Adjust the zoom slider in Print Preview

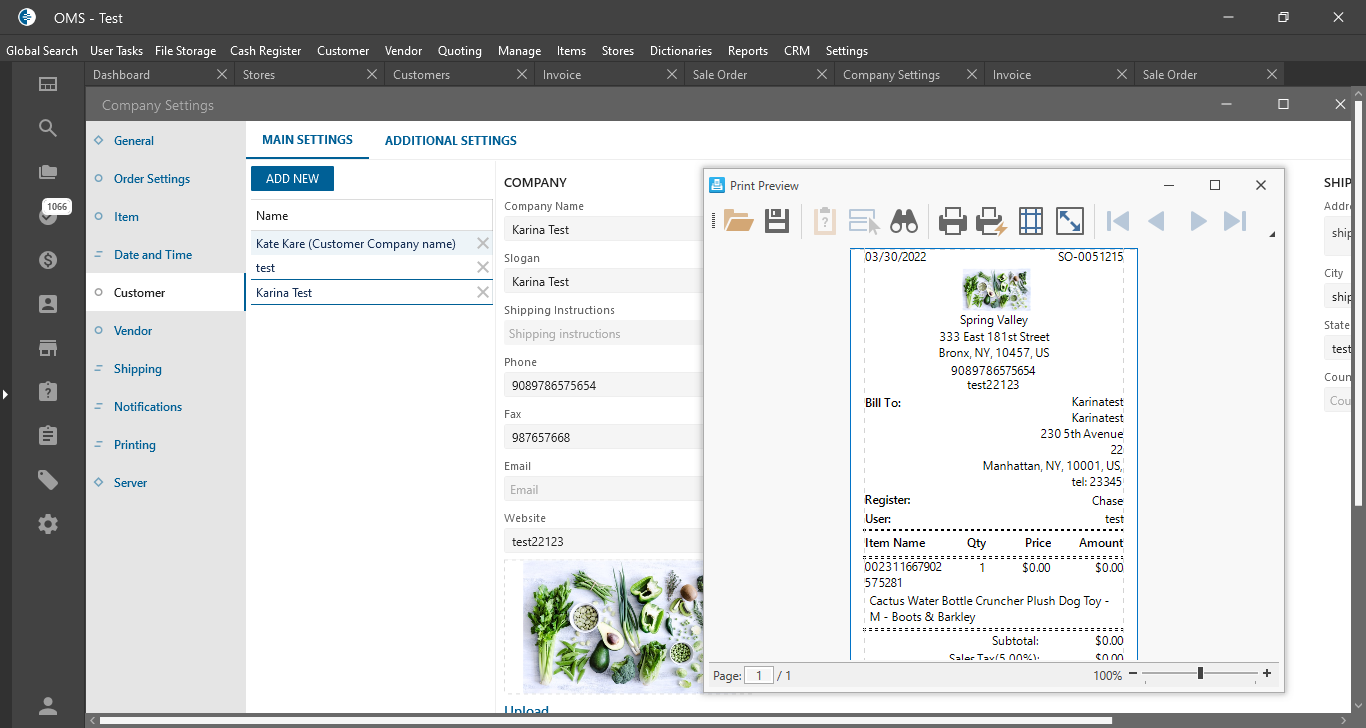point(1200,674)
